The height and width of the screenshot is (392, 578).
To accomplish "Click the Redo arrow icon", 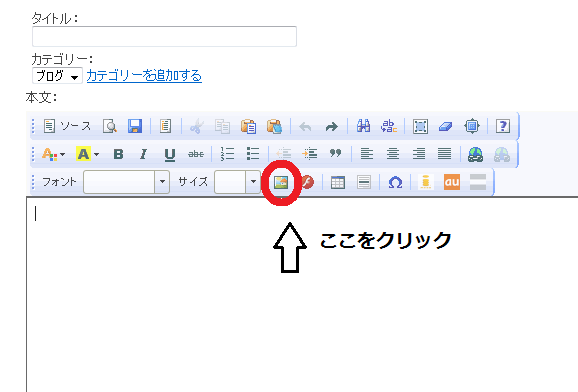I will (331, 127).
